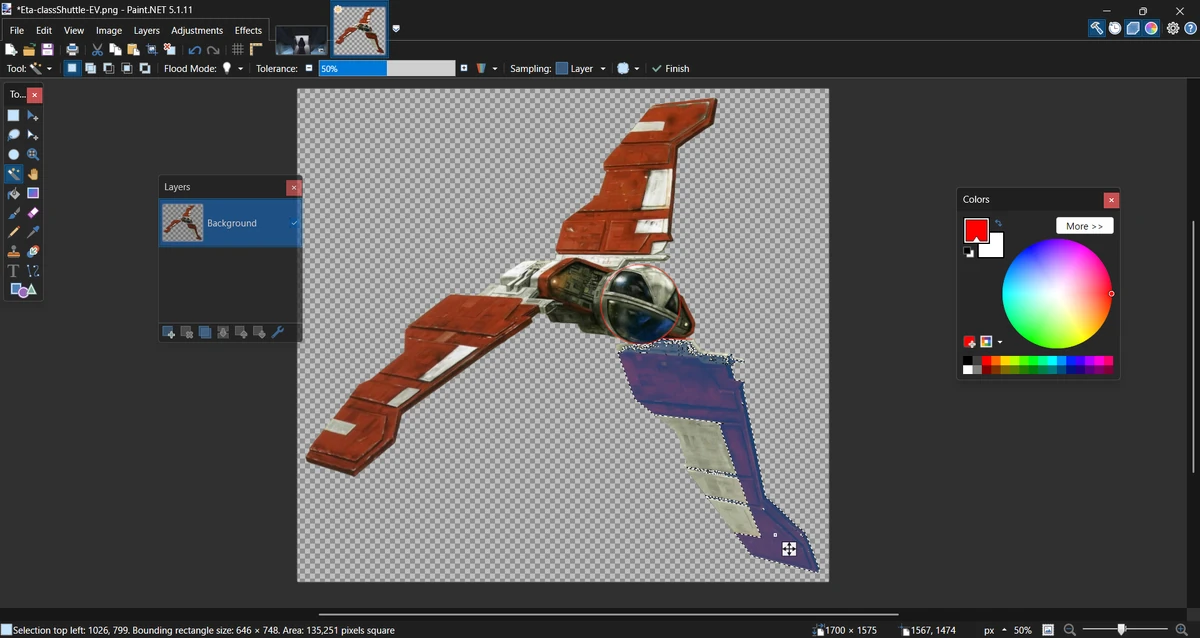Set selection mode to Invert (xor)
This screenshot has width=1200, height=638.
point(145,68)
